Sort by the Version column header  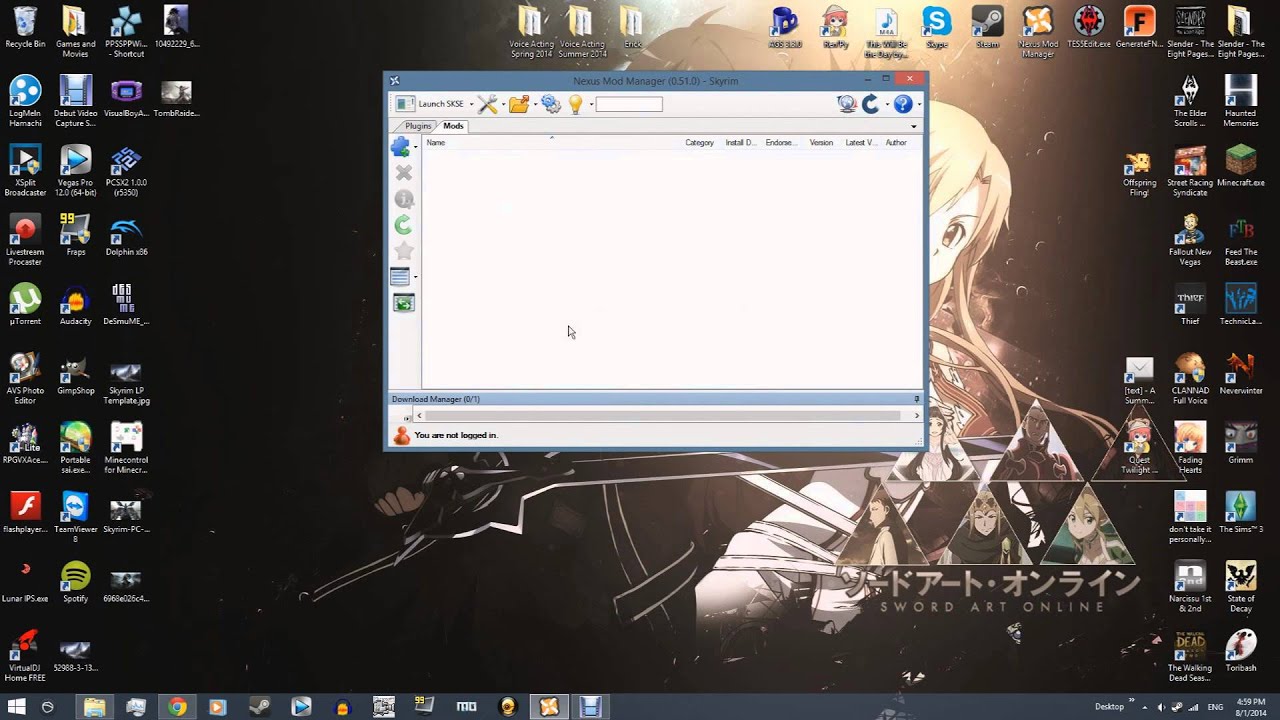(823, 143)
